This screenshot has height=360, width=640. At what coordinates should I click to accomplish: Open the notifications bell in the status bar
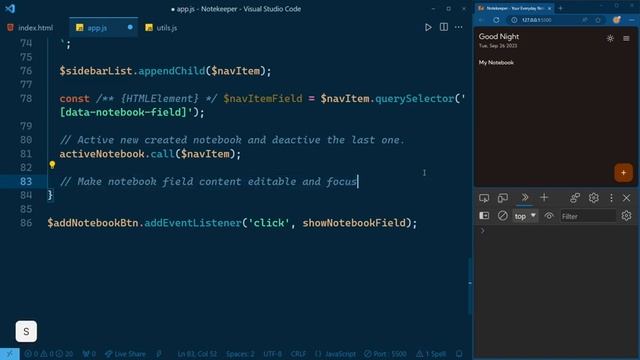(459, 354)
